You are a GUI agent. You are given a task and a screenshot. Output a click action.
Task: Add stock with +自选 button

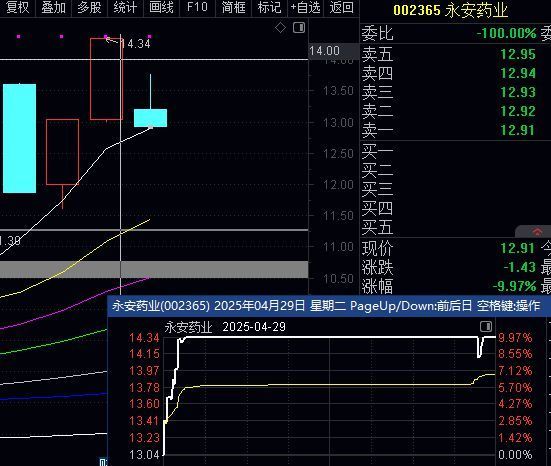[305, 7]
